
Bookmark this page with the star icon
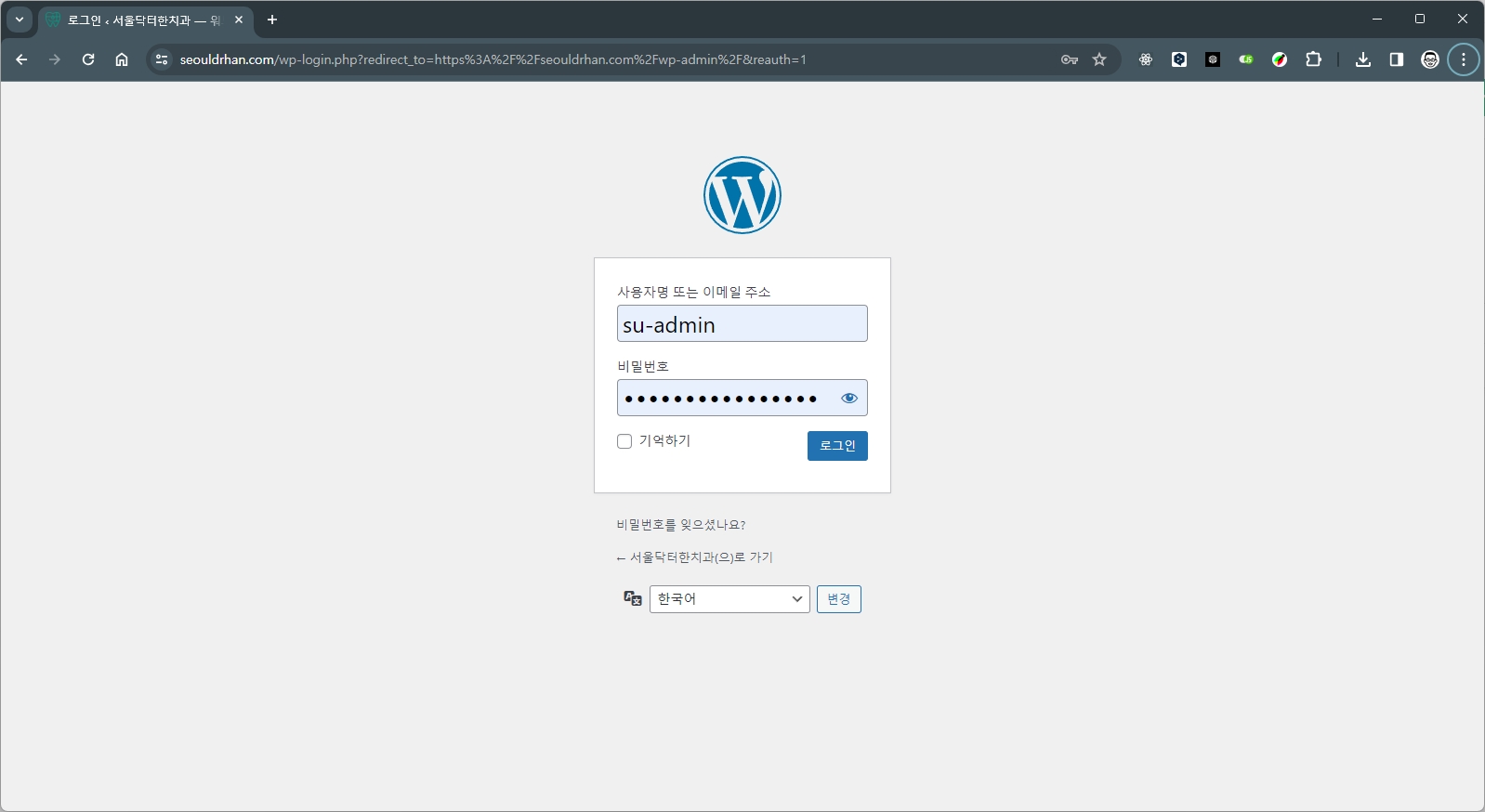(x=1099, y=59)
